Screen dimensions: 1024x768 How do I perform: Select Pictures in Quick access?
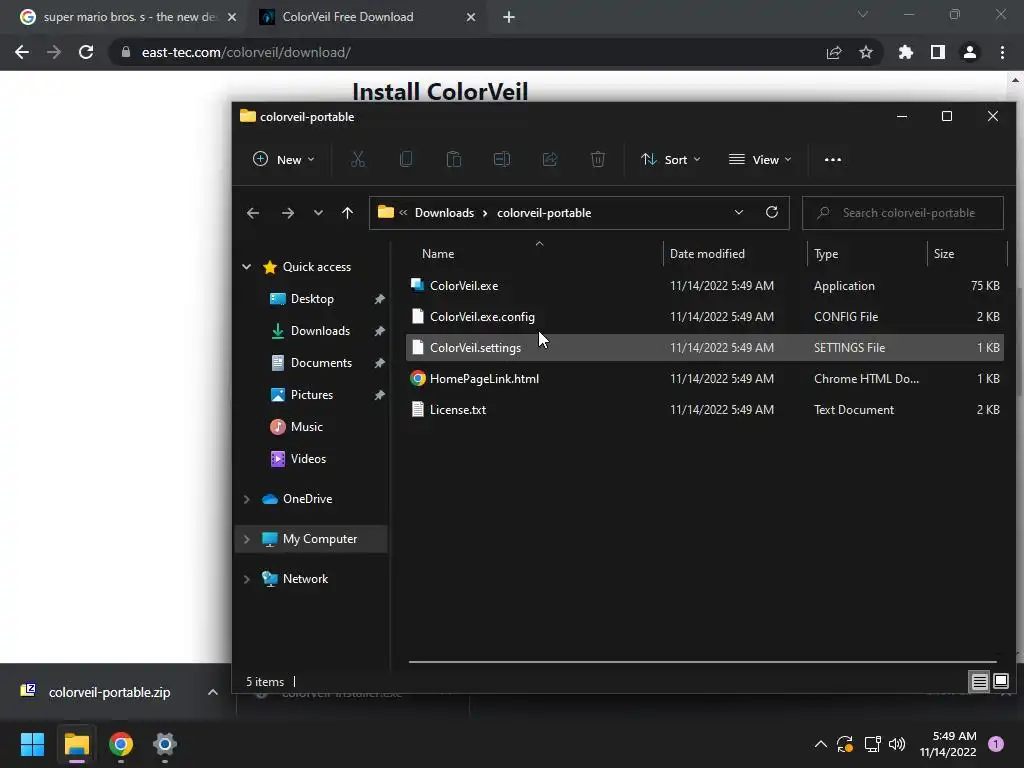312,394
